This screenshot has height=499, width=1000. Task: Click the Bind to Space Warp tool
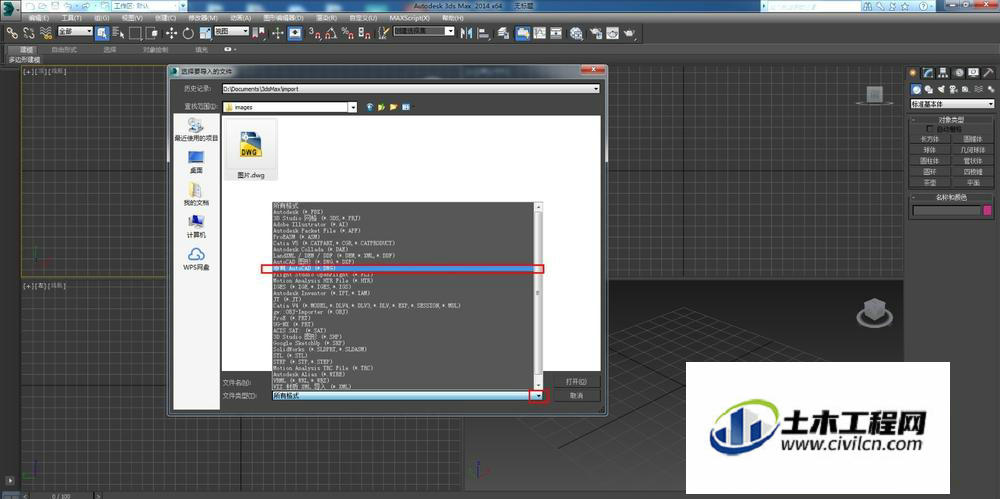(x=45, y=33)
